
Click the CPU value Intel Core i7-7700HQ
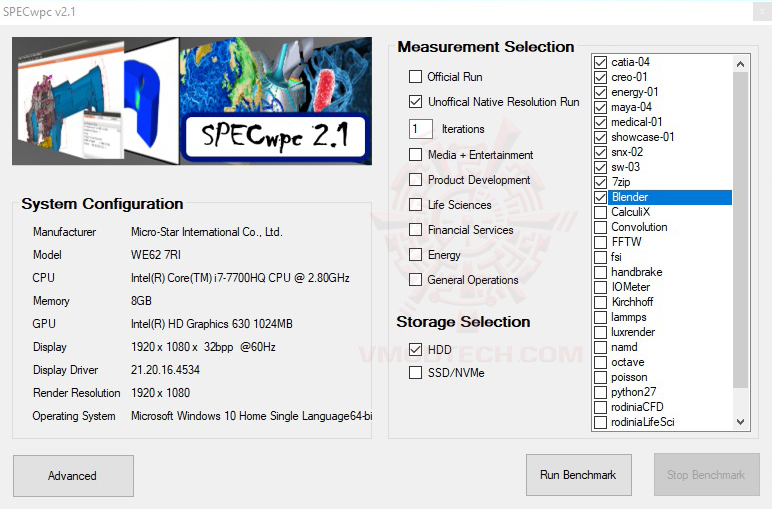(240, 278)
